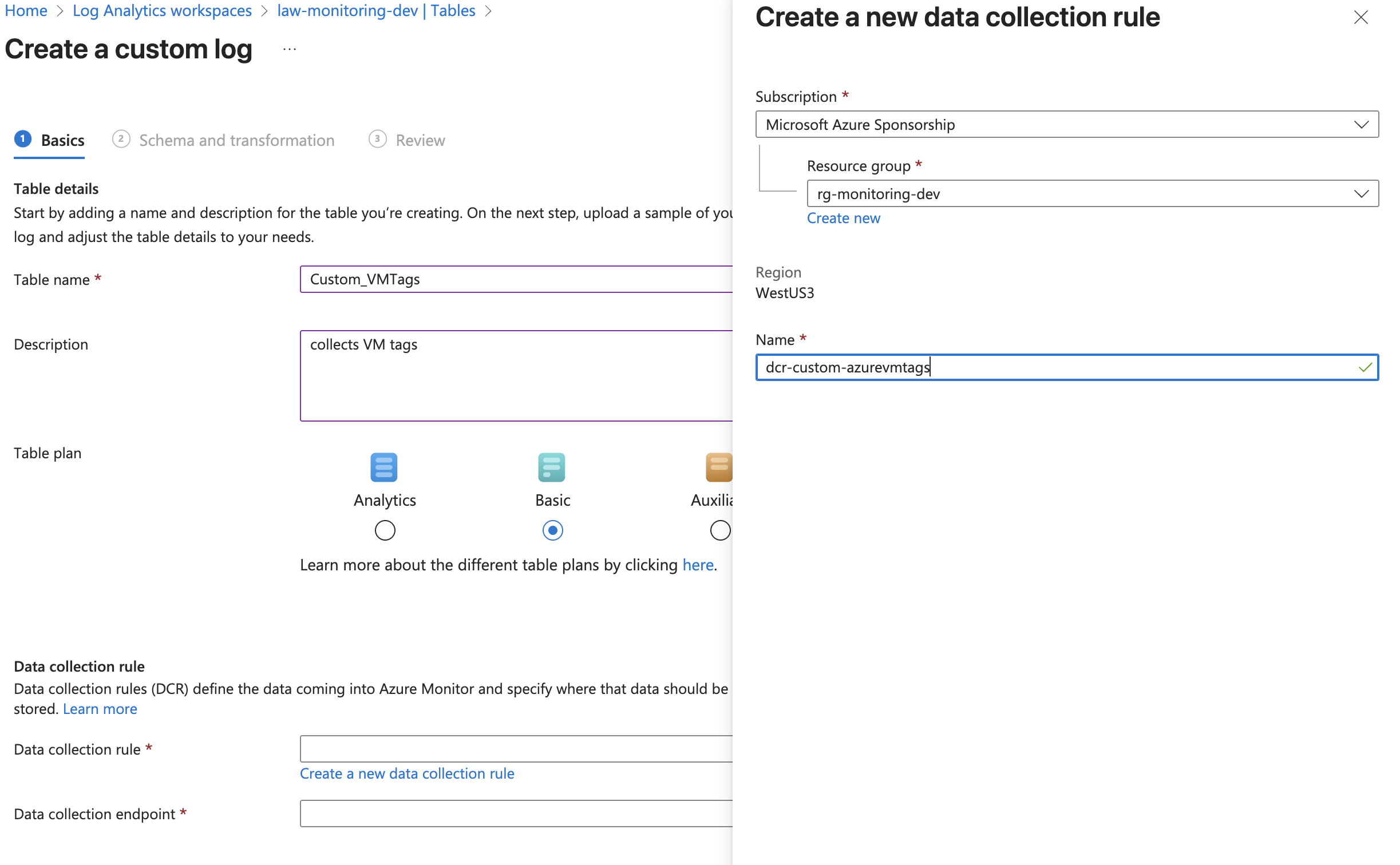Click the Basic table plan icon

point(551,467)
